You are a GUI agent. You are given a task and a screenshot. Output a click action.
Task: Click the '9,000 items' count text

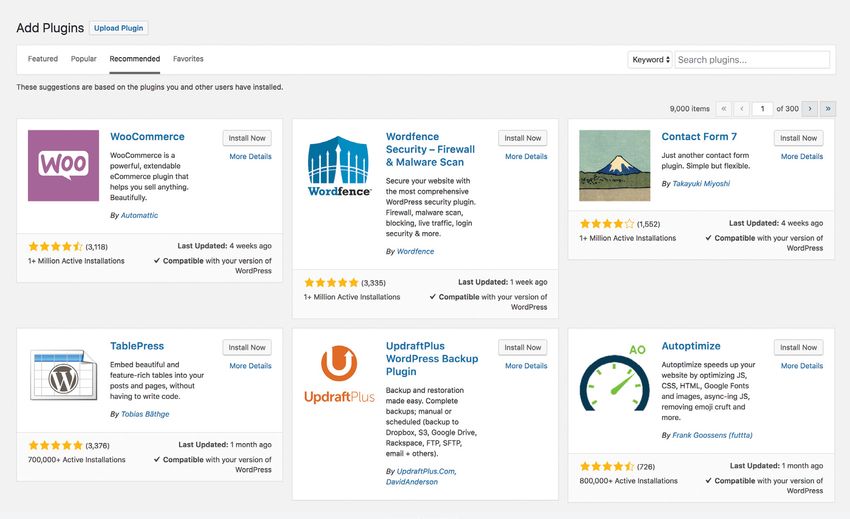[x=690, y=108]
